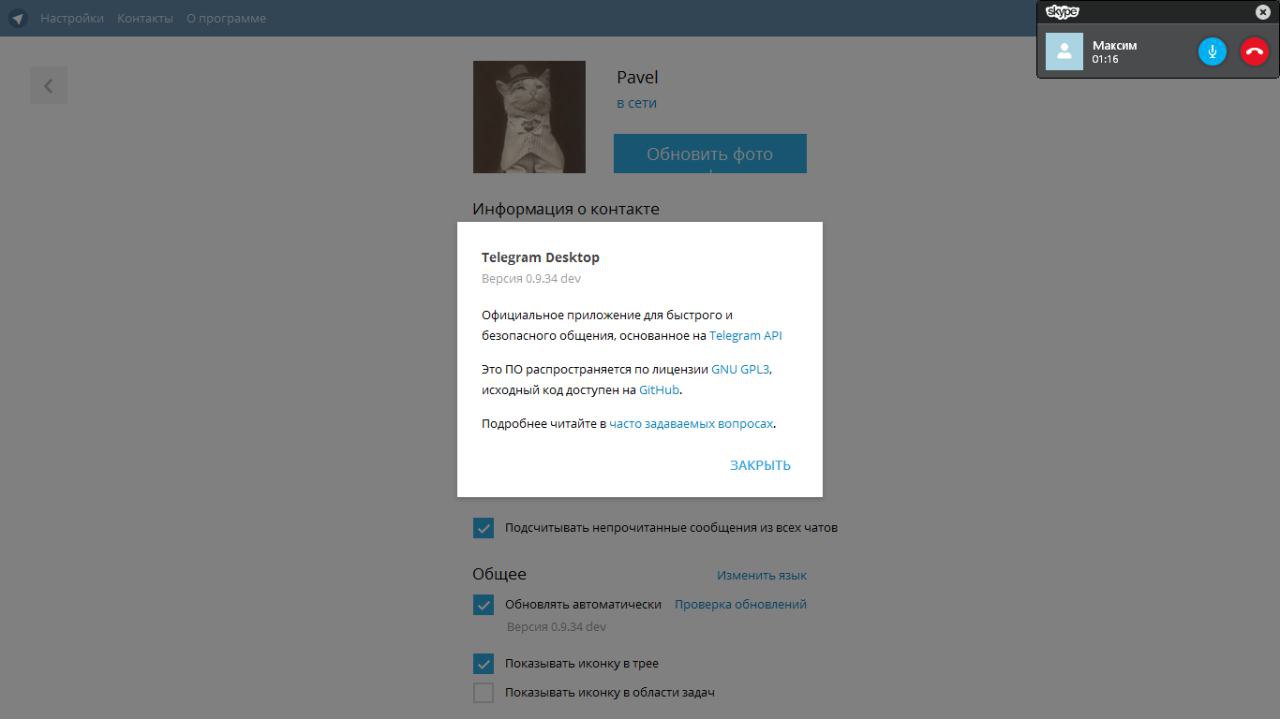Click the Skype logo in the call widget
Image resolution: width=1280 pixels, height=719 pixels.
1062,12
